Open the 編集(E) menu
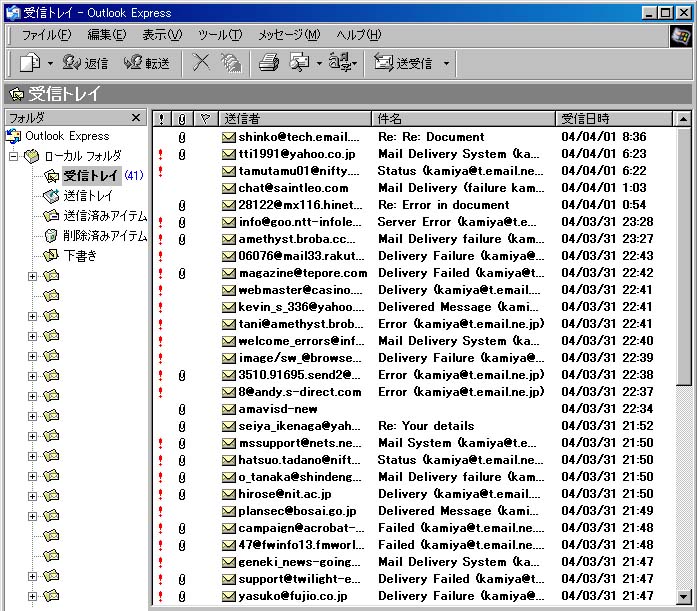The height and width of the screenshot is (611, 697). point(107,35)
